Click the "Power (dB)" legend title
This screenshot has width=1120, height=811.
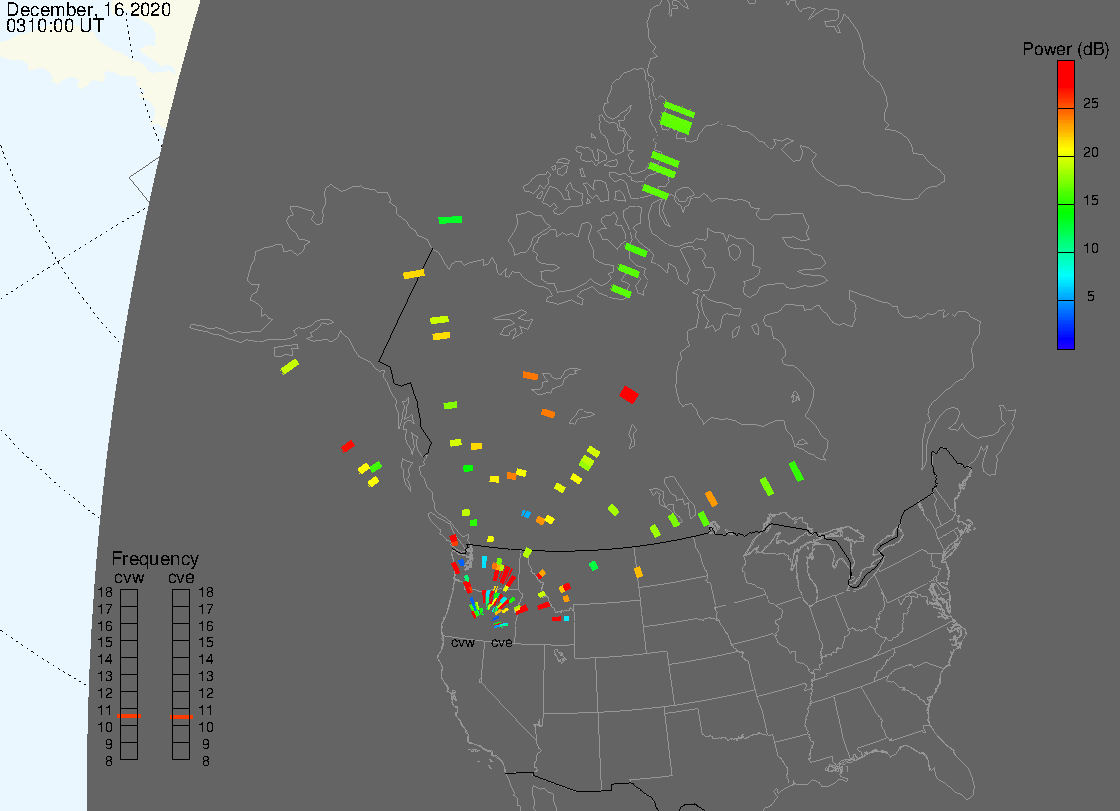pos(1065,49)
